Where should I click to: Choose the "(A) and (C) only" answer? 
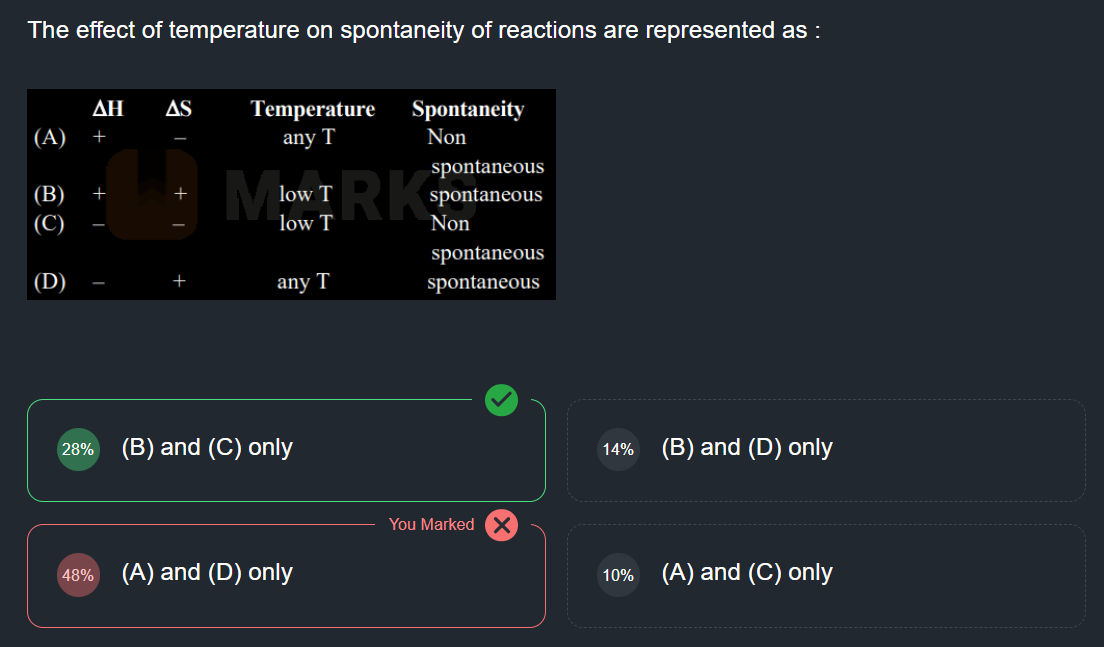point(747,573)
